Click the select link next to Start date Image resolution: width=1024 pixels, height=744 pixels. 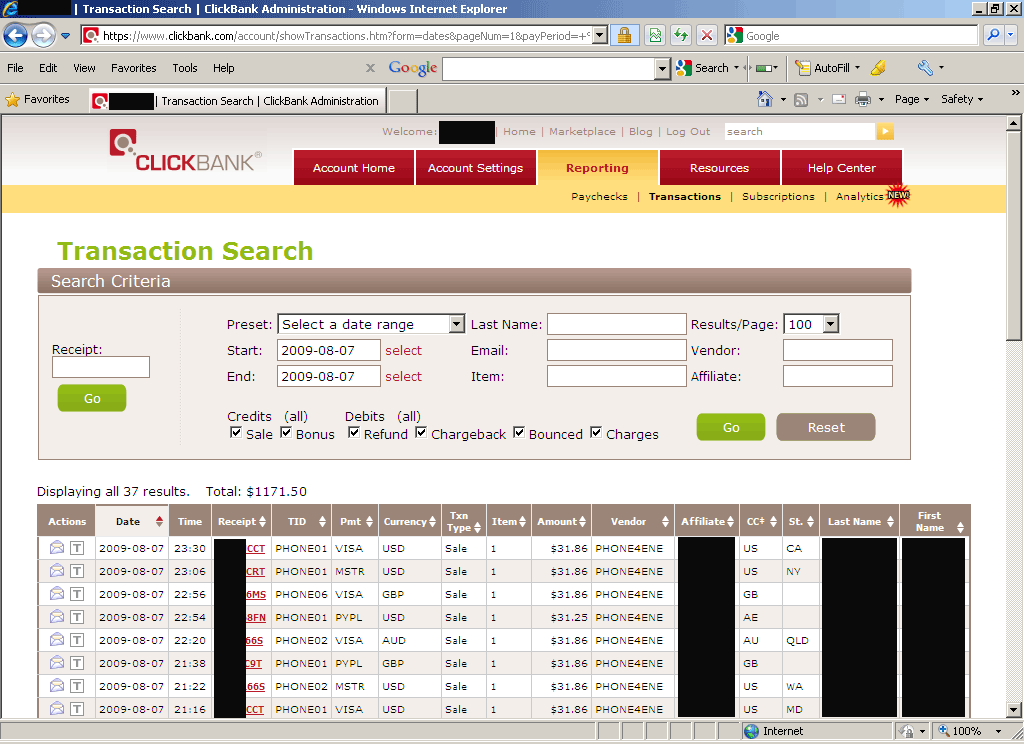403,351
